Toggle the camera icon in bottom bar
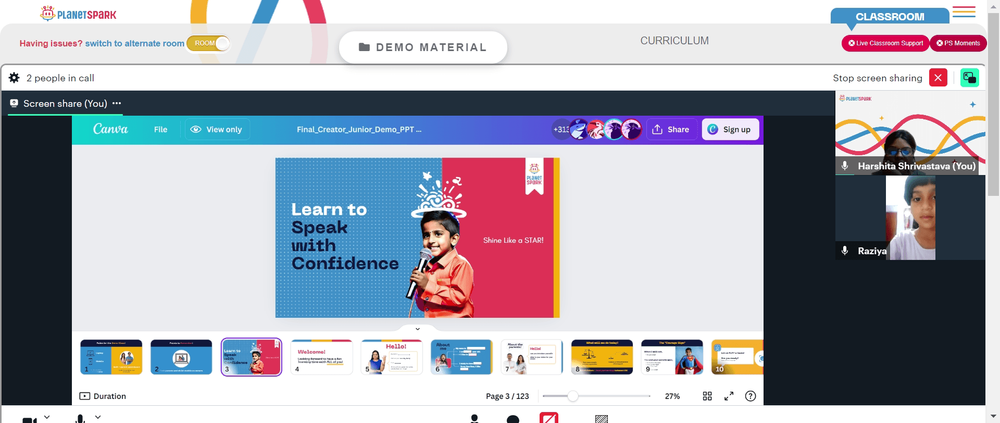 29,420
